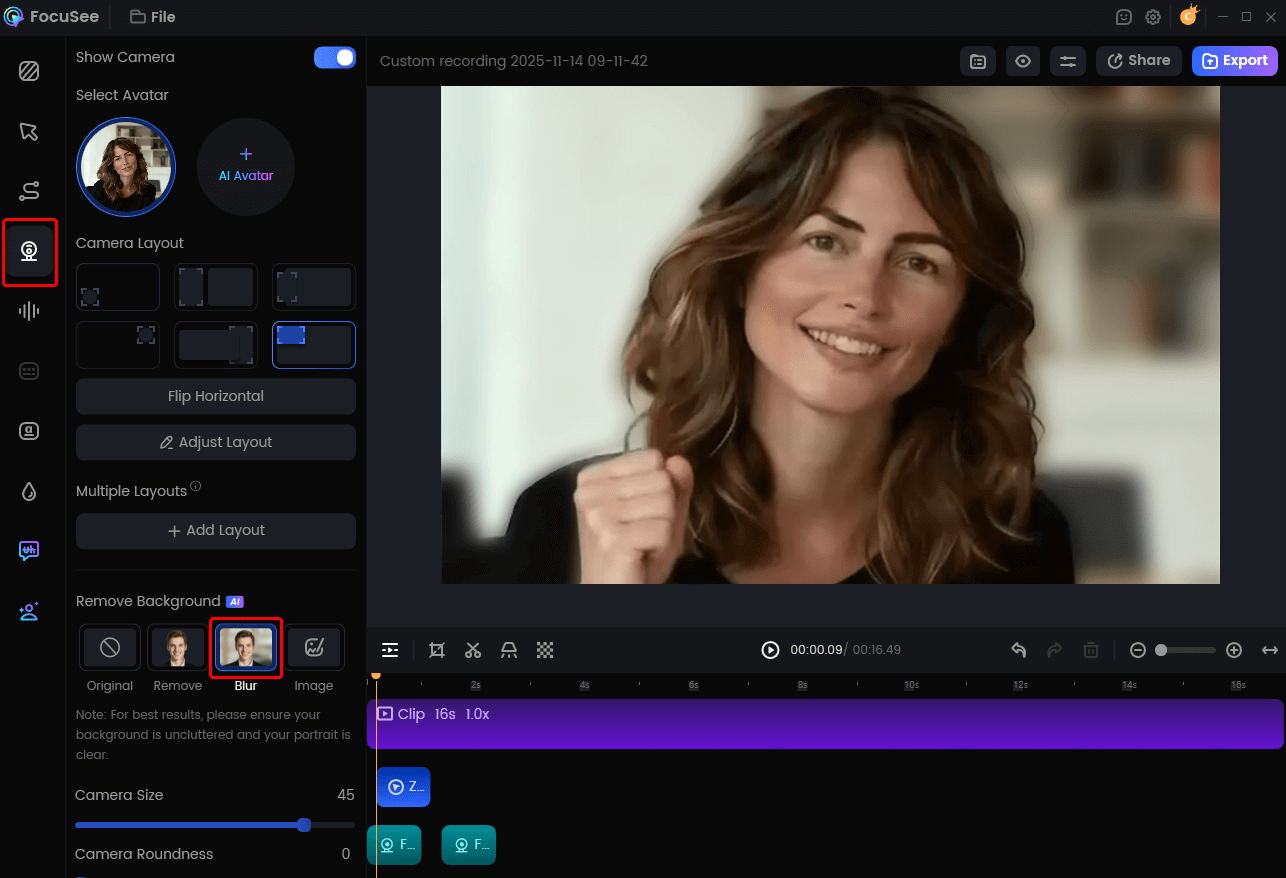Play the recording preview
The width and height of the screenshot is (1286, 878).
coord(770,650)
